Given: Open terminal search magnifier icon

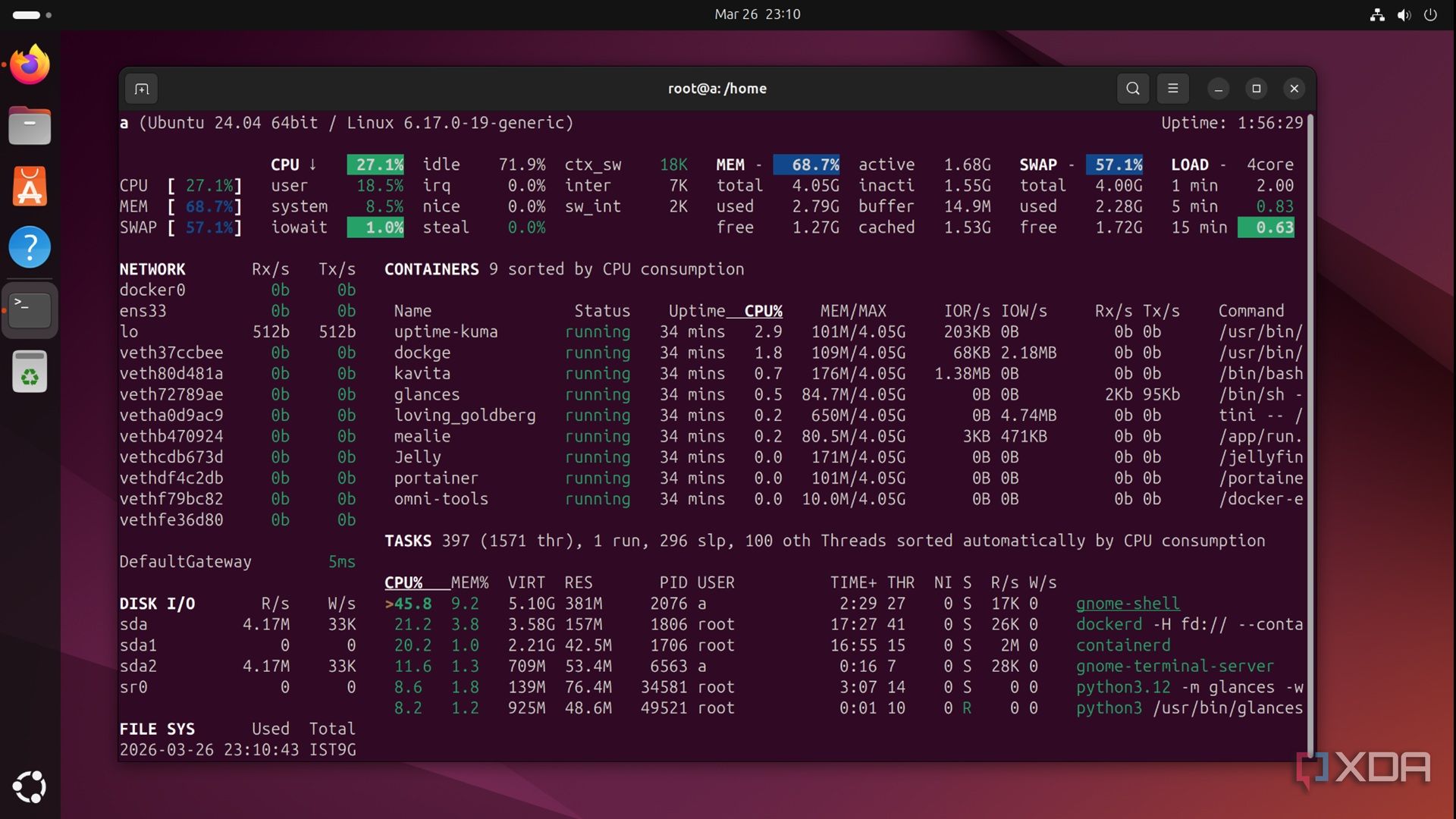Looking at the screenshot, I should coord(1133,89).
